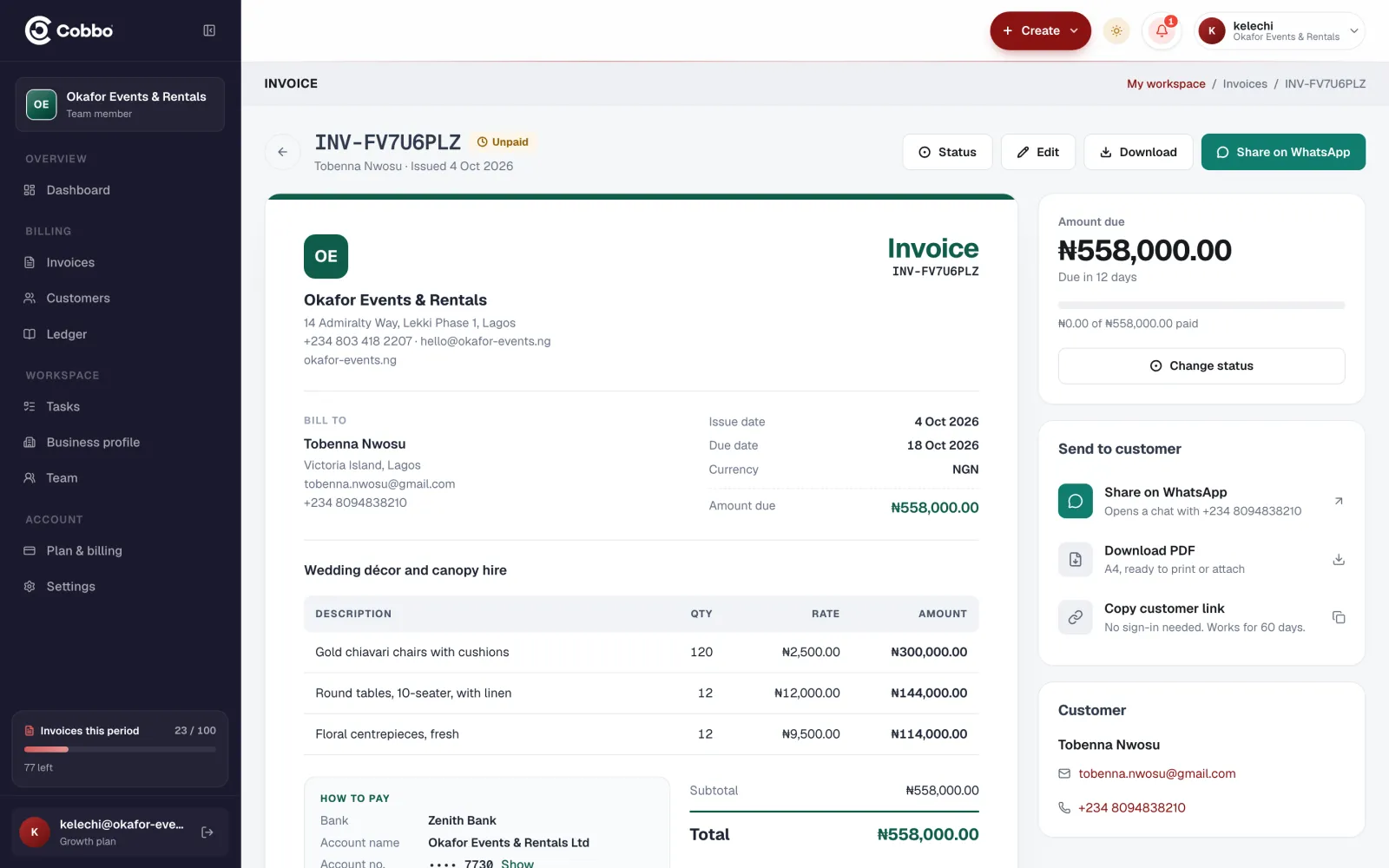Click the invoices usage progress bar

[x=120, y=749]
